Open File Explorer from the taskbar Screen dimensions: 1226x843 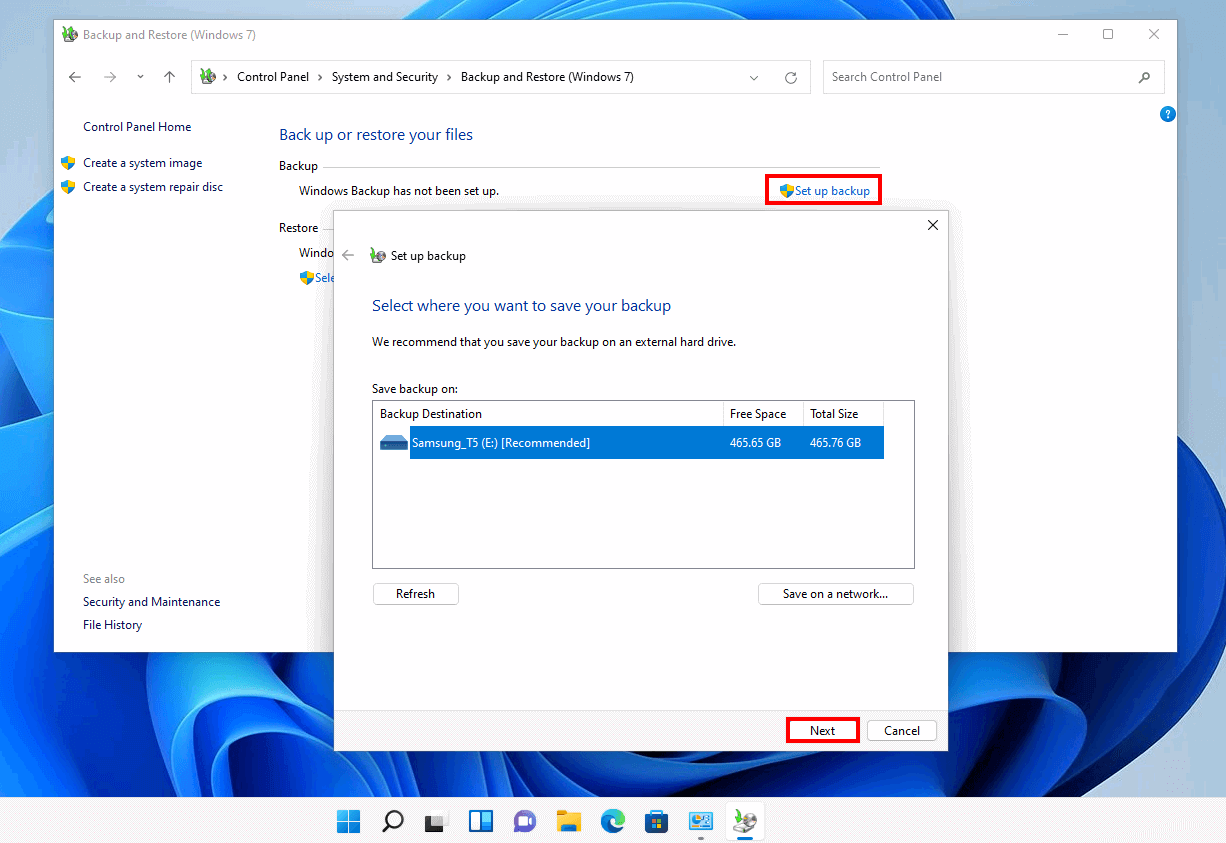tap(568, 820)
